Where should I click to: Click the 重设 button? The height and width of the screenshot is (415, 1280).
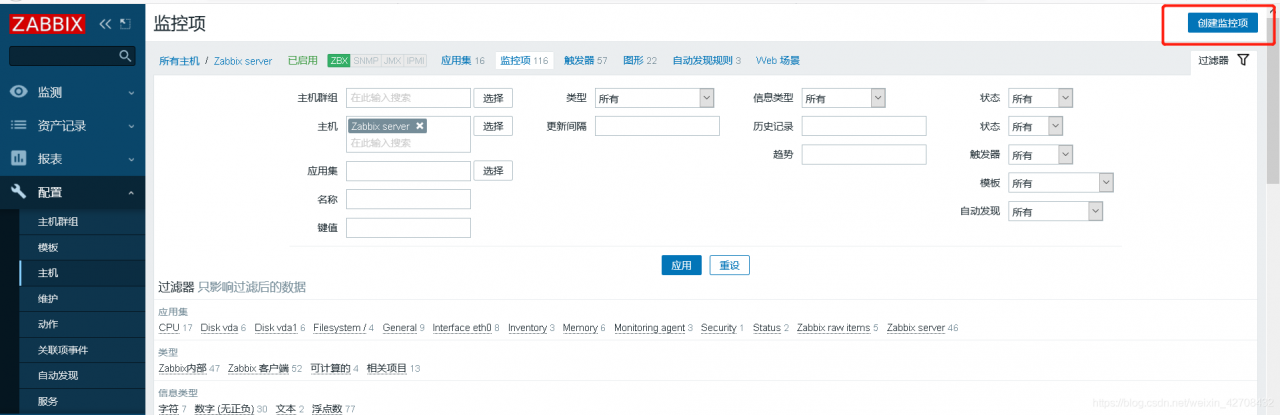(x=730, y=265)
